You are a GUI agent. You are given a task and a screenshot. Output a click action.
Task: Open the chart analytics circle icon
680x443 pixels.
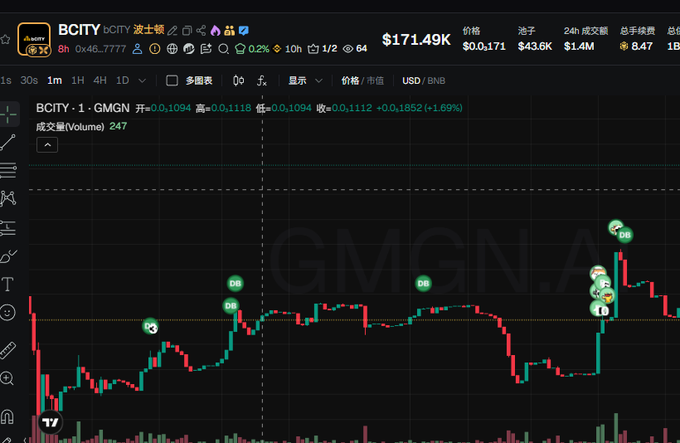click(189, 49)
